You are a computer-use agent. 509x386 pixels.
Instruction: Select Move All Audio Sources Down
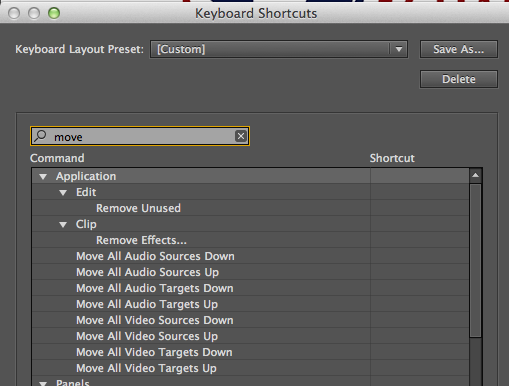coord(155,256)
